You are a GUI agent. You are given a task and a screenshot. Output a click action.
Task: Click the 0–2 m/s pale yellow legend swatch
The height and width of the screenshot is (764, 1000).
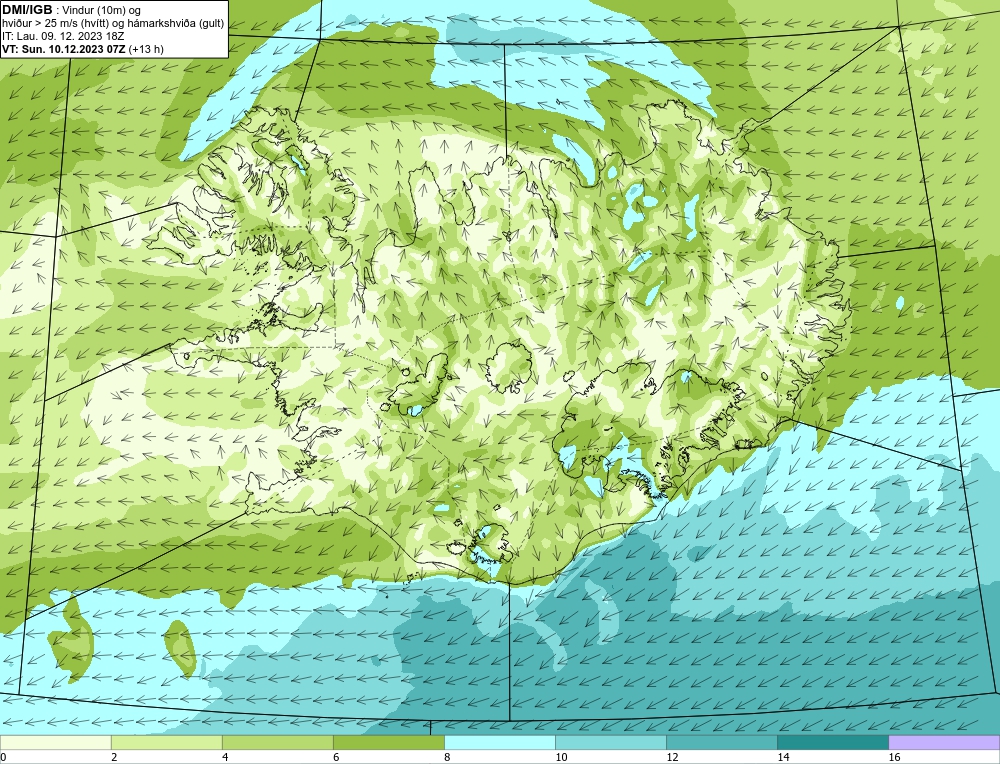pyautogui.click(x=55, y=742)
